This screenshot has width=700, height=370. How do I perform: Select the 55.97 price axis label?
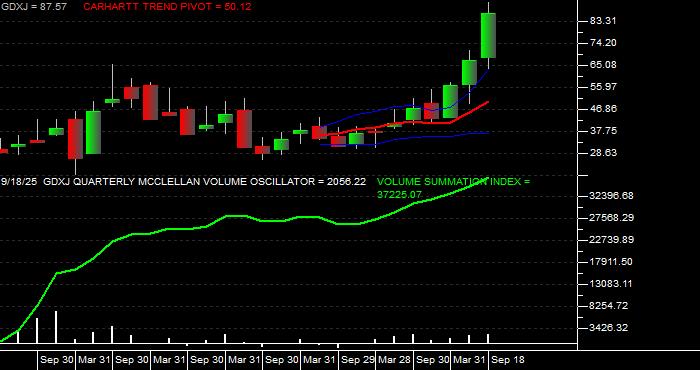click(604, 87)
